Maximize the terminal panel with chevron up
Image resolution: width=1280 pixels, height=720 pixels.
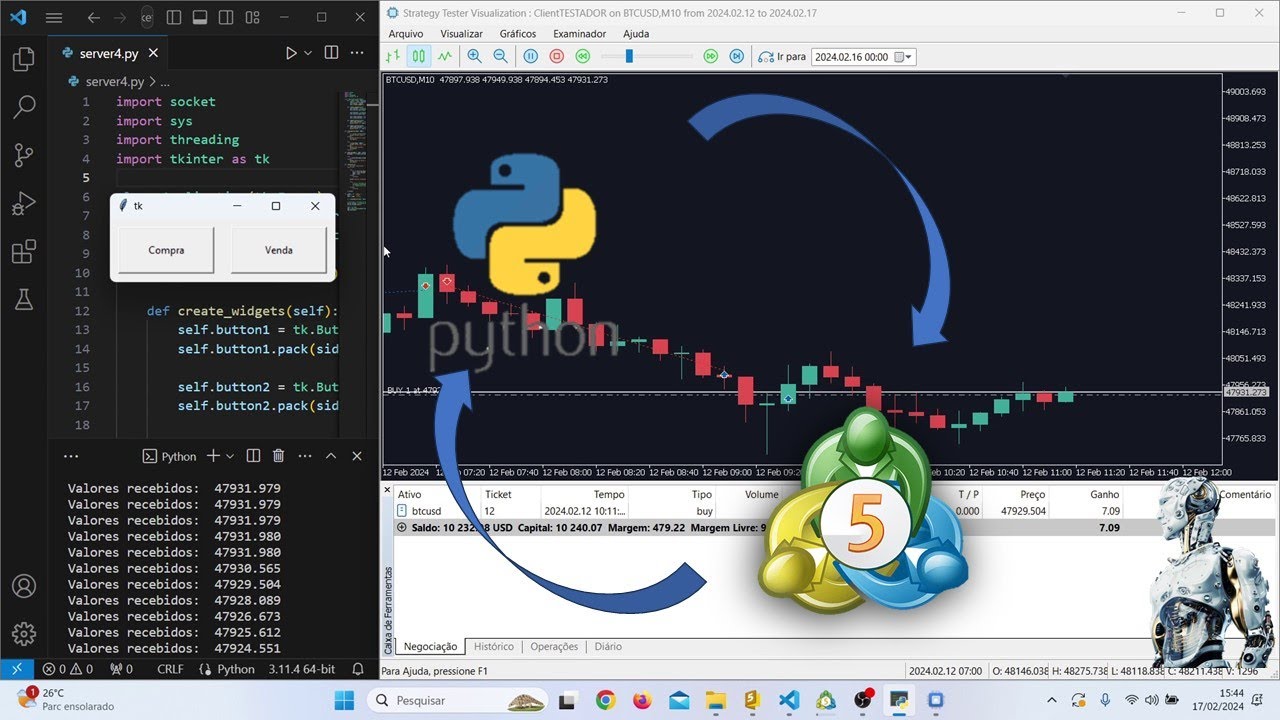click(331, 456)
